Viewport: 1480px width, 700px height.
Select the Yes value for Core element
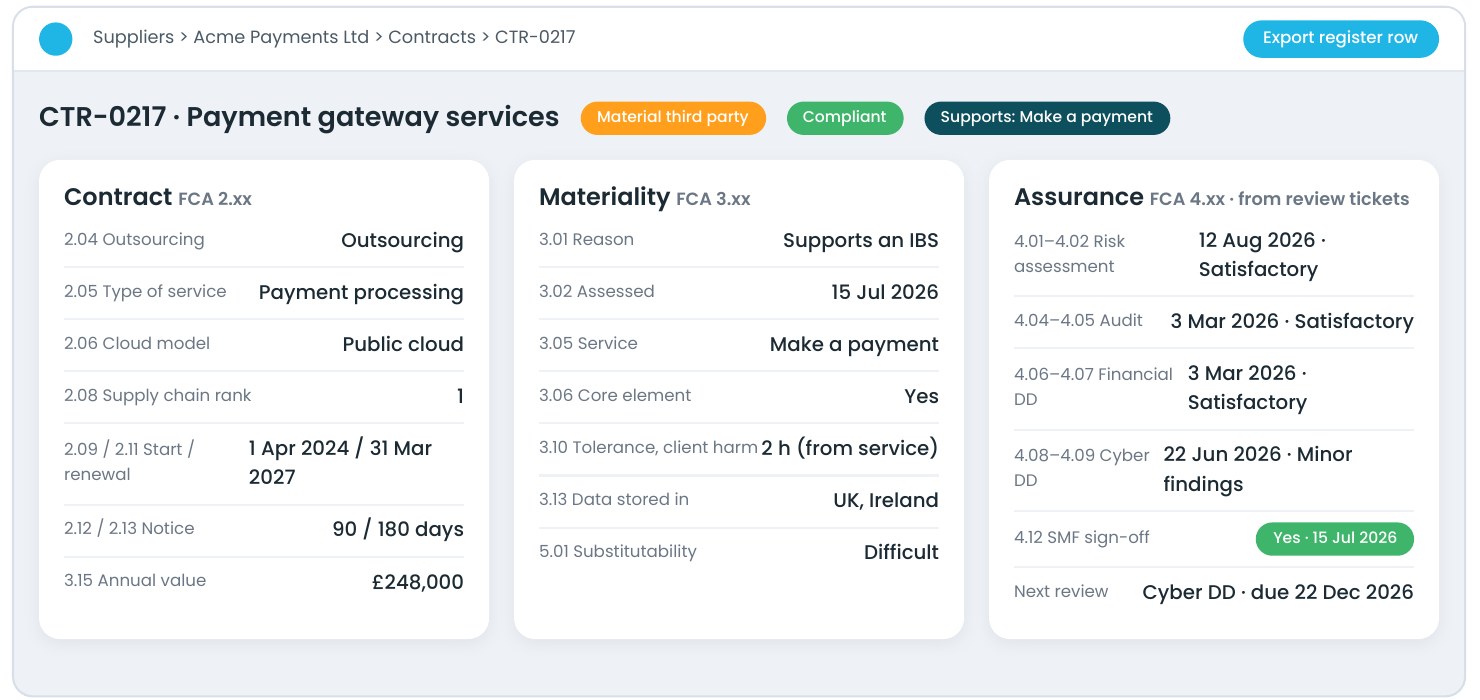click(x=922, y=396)
